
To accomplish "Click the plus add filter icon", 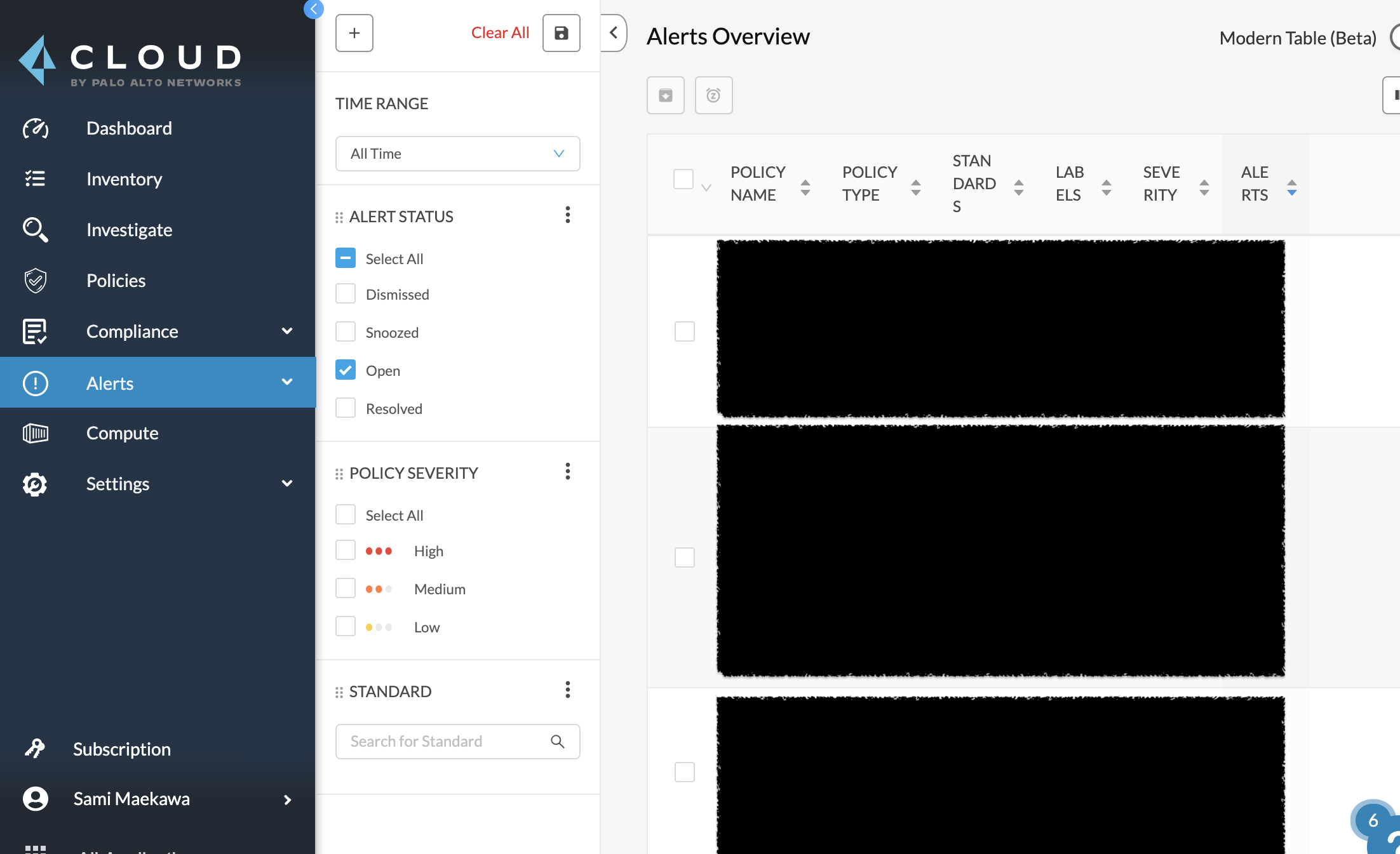I will tap(354, 33).
